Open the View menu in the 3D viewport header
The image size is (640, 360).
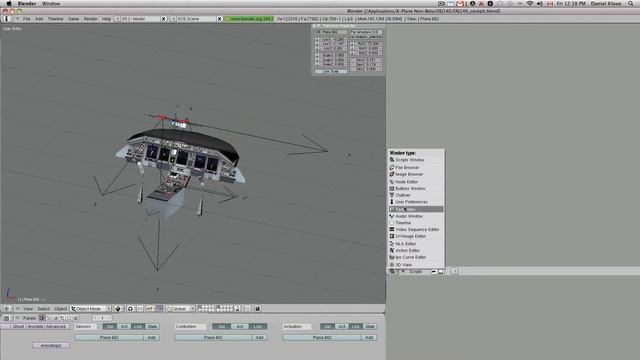(x=28, y=309)
